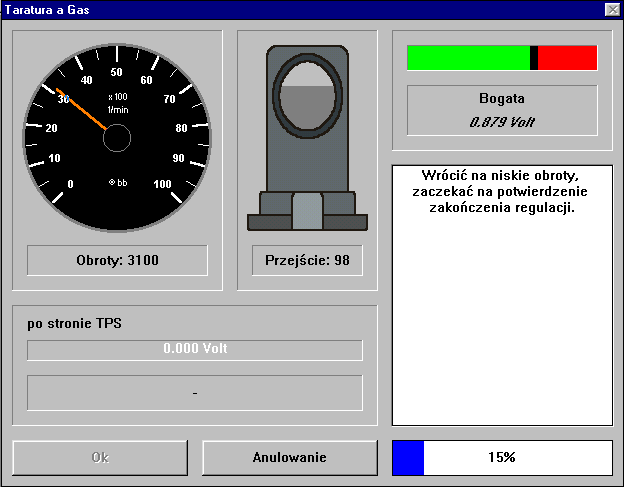Image resolution: width=624 pixels, height=487 pixels.
Task: Click the tachometer center hub circle
Action: 117,138
